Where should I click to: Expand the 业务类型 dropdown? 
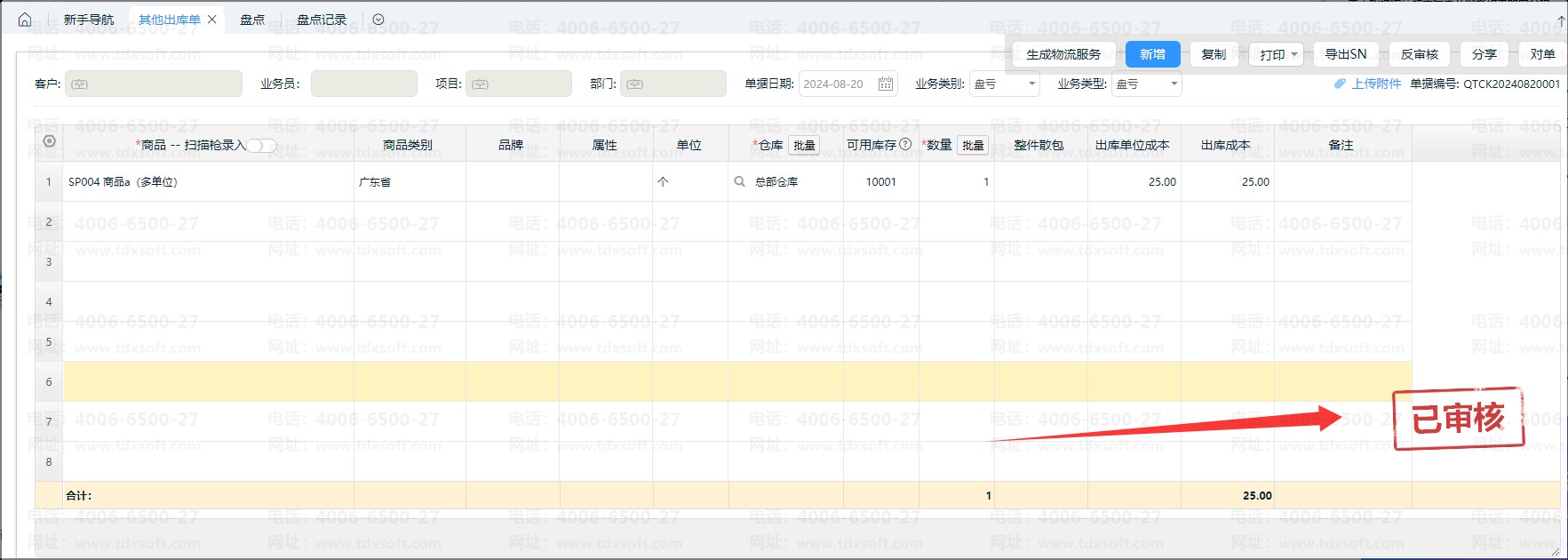click(x=1174, y=84)
